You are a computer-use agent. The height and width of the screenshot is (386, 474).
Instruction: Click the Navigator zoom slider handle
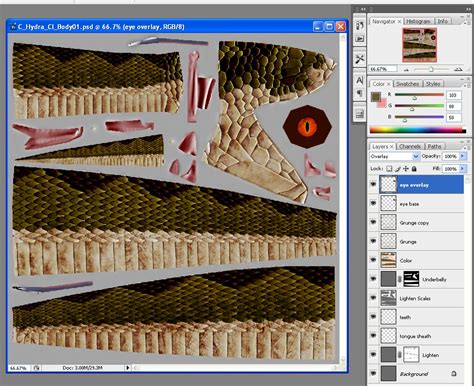point(431,69)
